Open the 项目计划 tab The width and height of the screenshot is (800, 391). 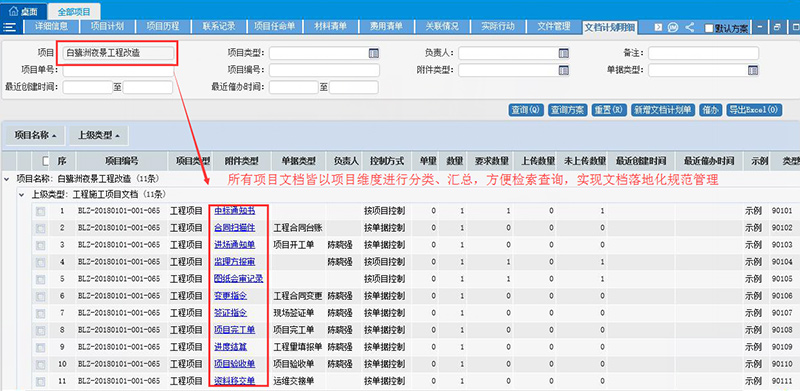107,27
